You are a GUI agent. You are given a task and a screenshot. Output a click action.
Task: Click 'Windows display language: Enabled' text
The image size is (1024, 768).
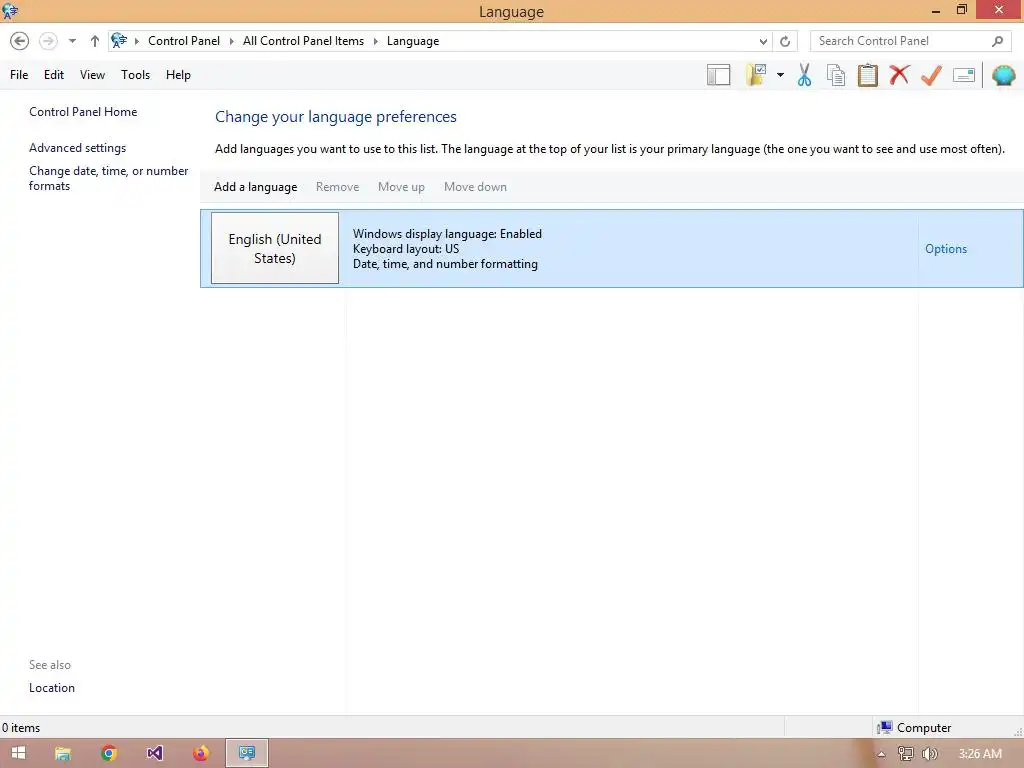point(447,234)
